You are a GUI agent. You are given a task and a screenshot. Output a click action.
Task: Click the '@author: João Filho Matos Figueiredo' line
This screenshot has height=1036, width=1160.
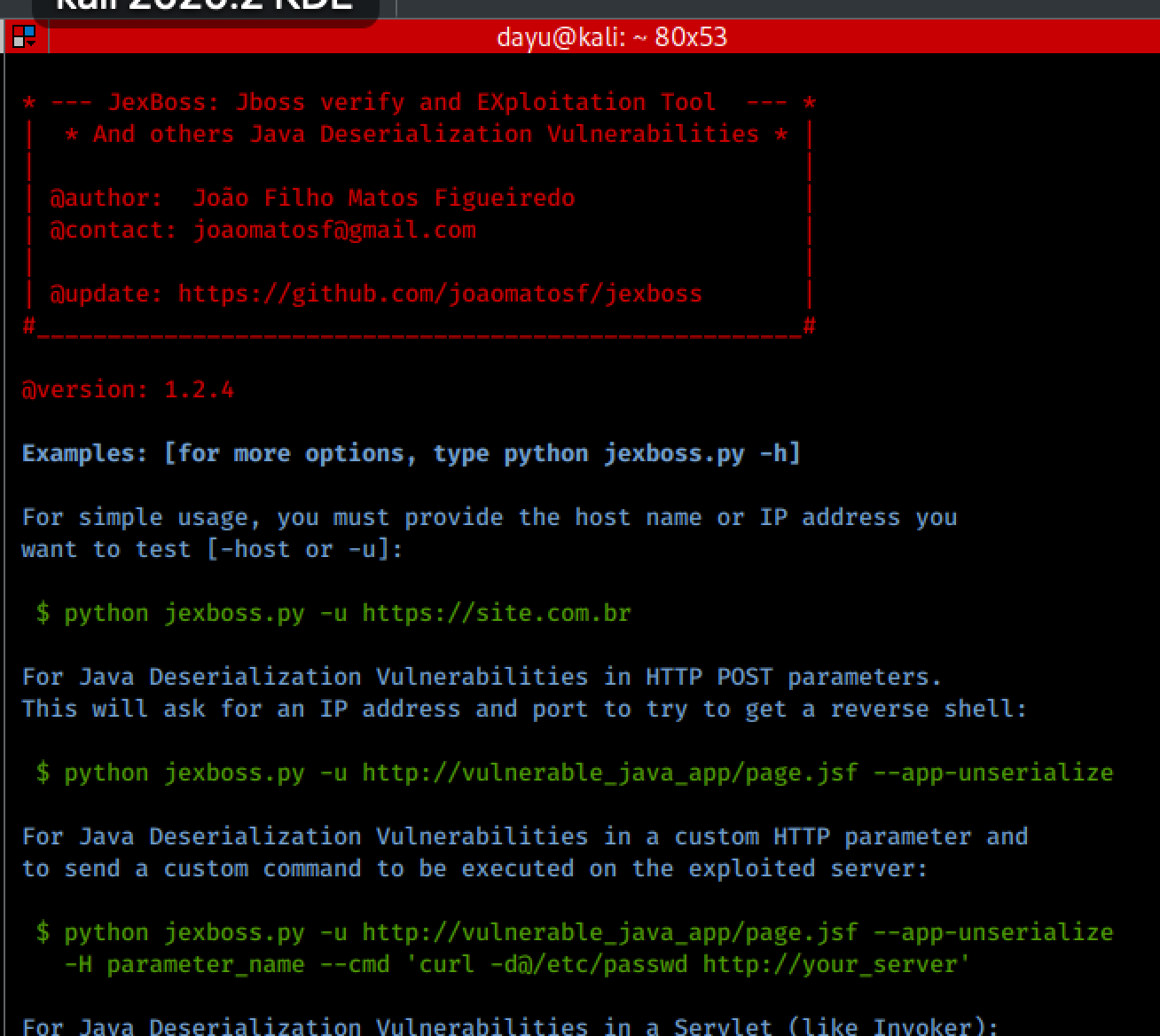312,198
